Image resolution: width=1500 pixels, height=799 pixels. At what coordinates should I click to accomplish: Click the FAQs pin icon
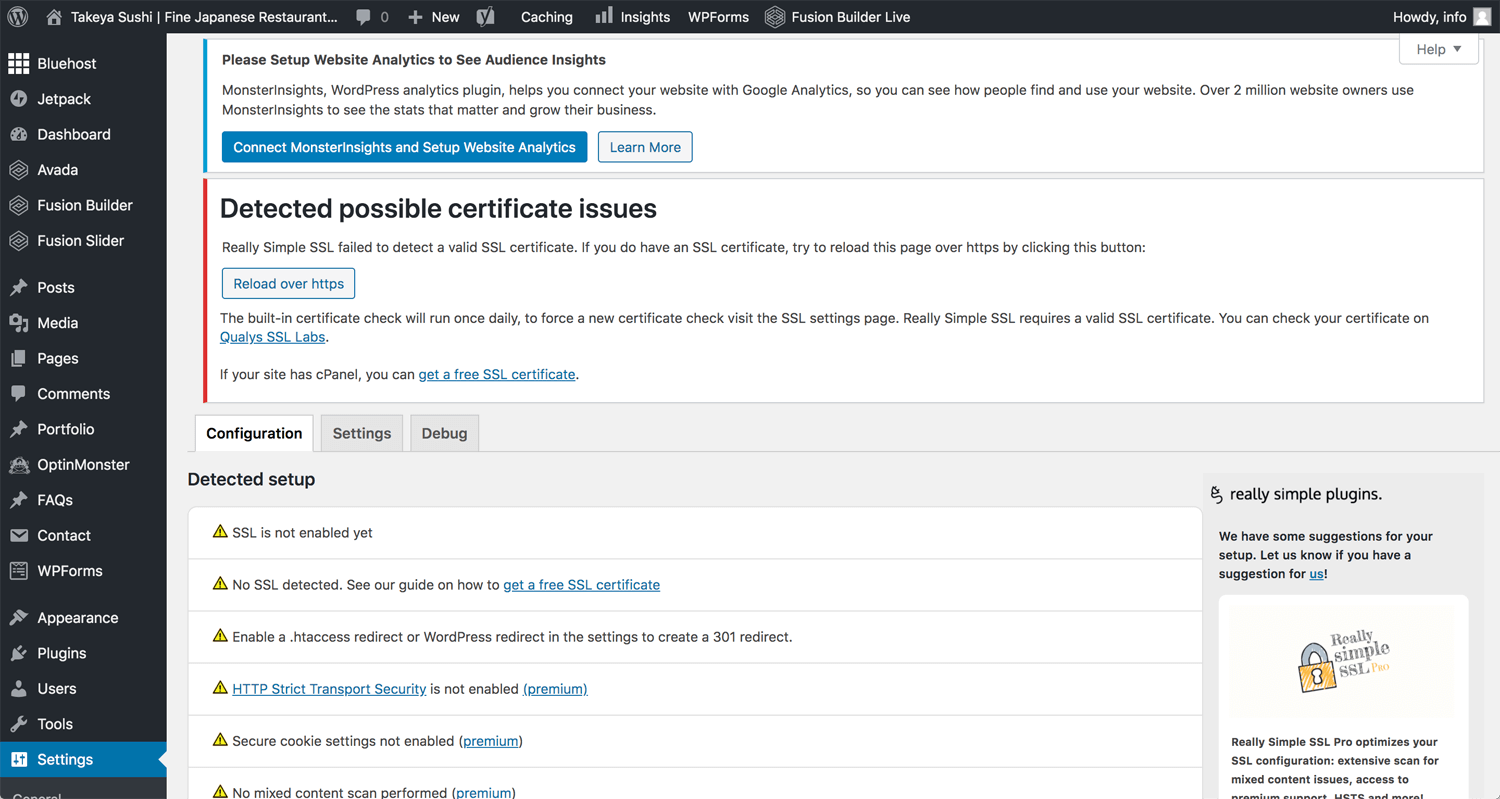[19, 500]
